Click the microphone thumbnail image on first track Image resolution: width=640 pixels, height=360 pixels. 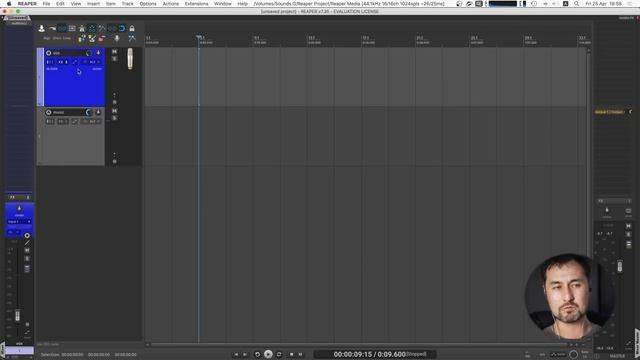pos(130,59)
